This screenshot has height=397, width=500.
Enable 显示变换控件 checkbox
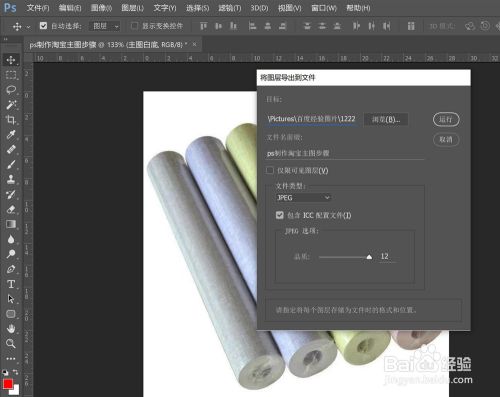134,26
